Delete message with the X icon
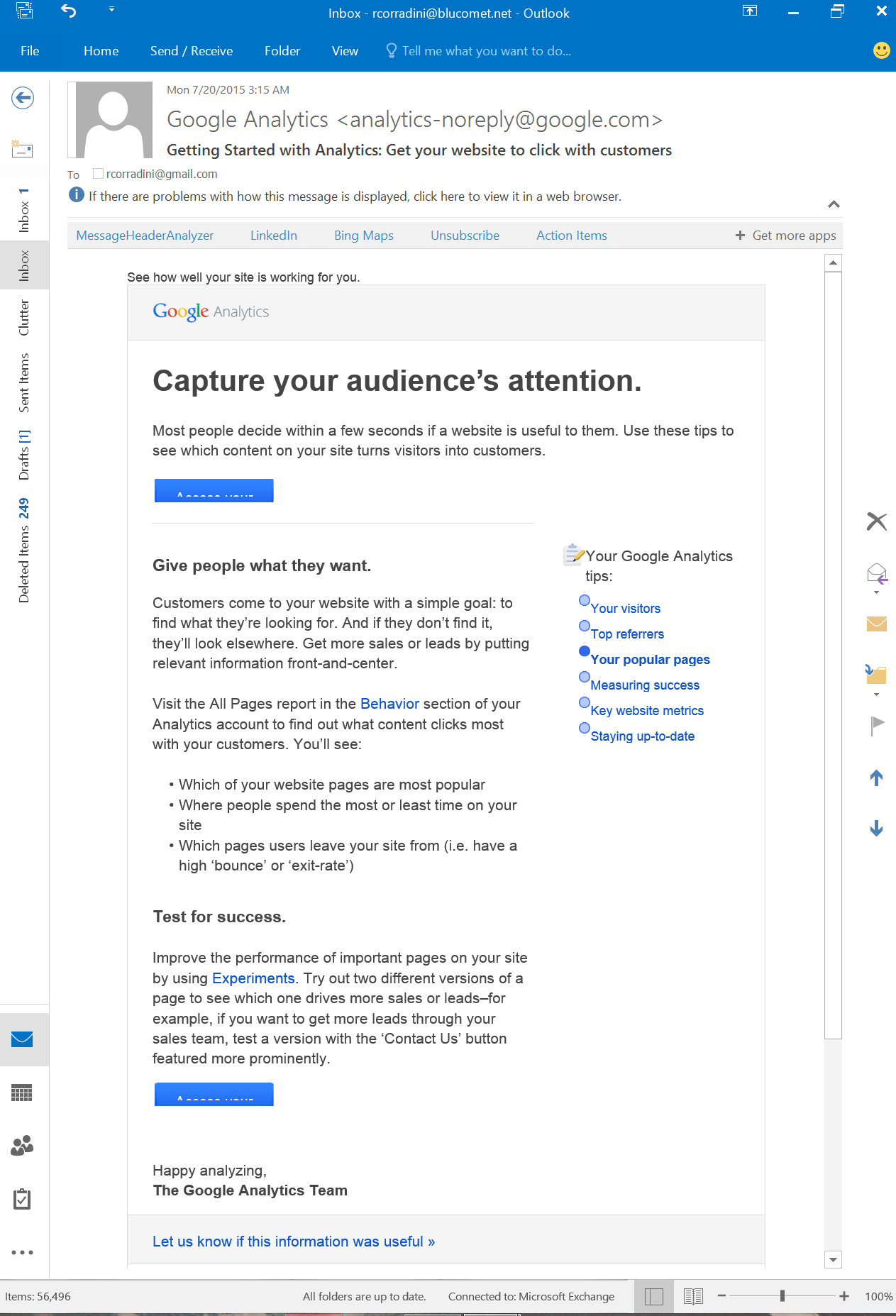Screen dimensions: 896x1316 pos(877,521)
